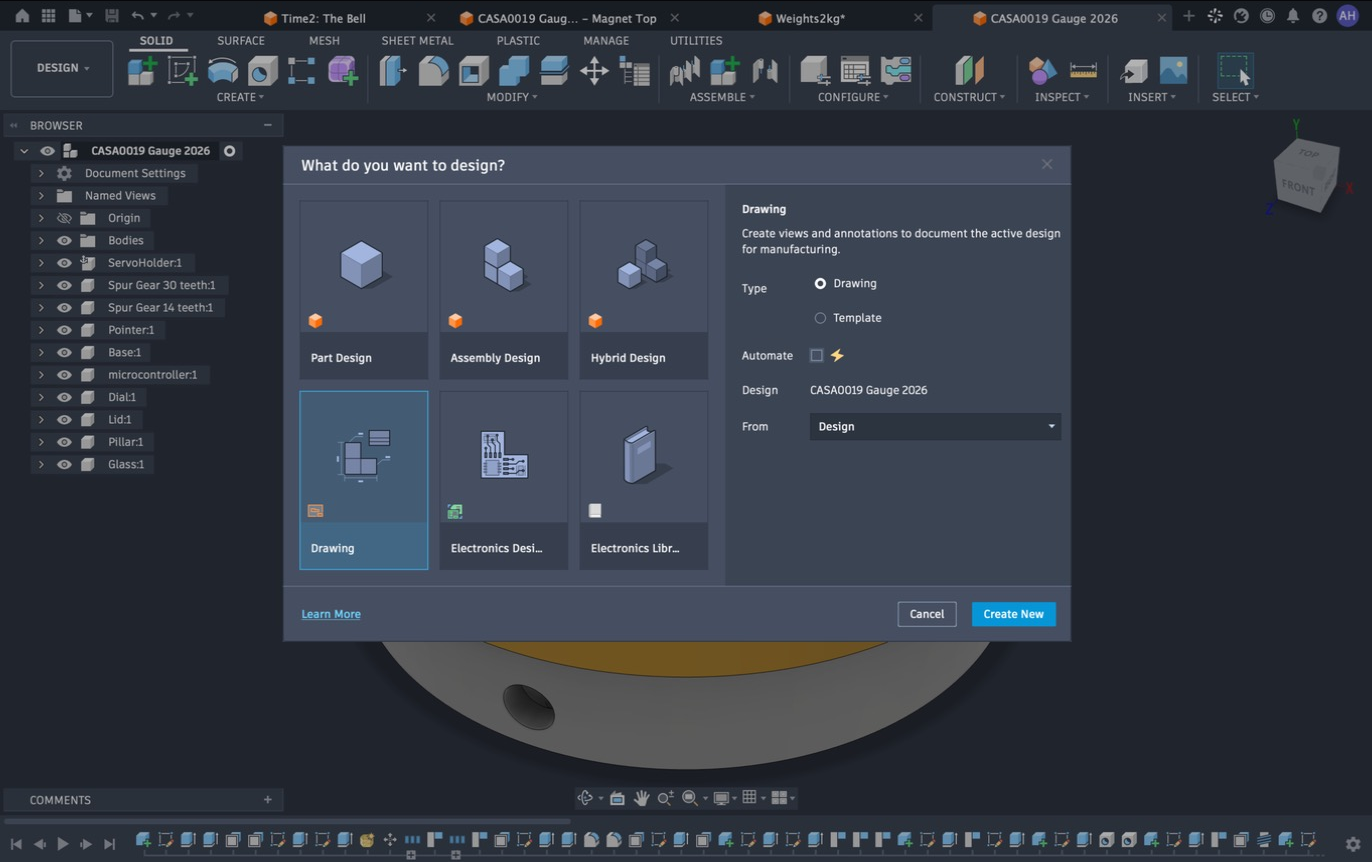Open the notifications bell

tap(1293, 16)
